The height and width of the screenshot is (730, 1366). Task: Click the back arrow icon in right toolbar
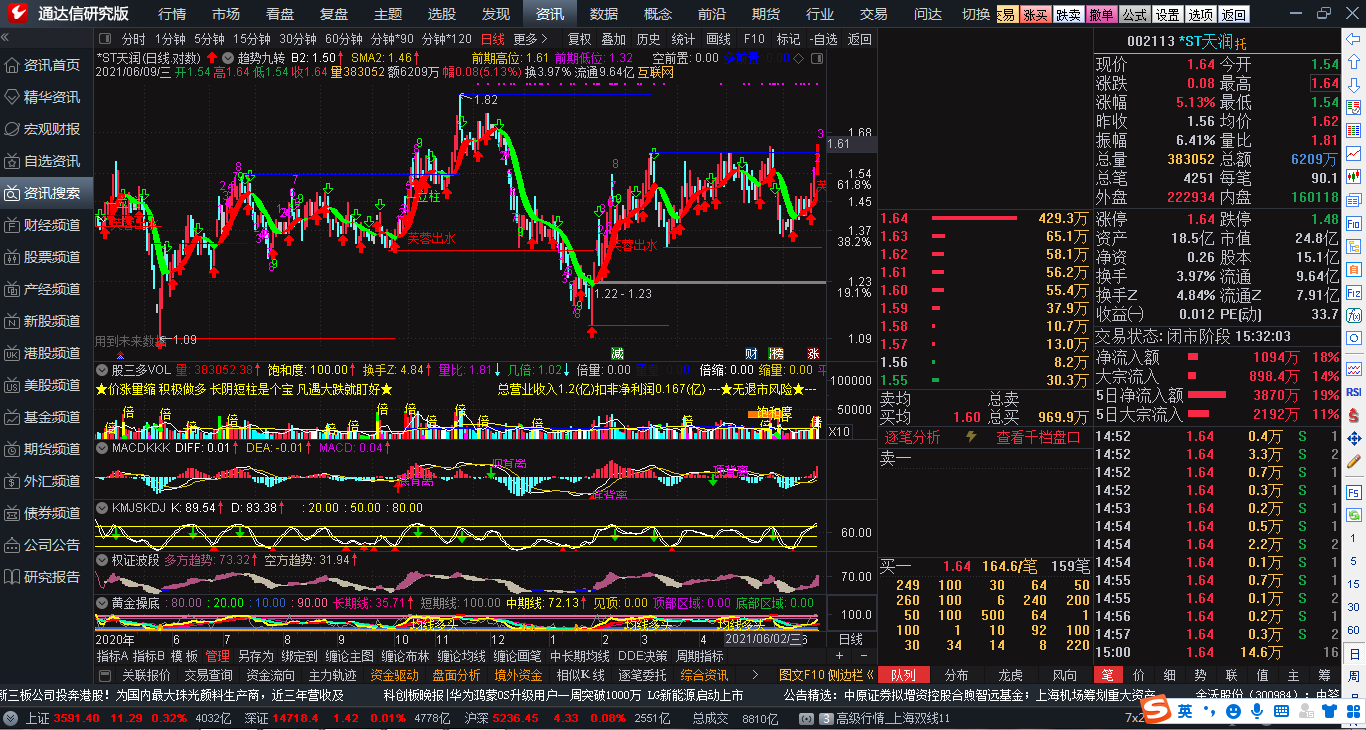pyautogui.click(x=1353, y=40)
